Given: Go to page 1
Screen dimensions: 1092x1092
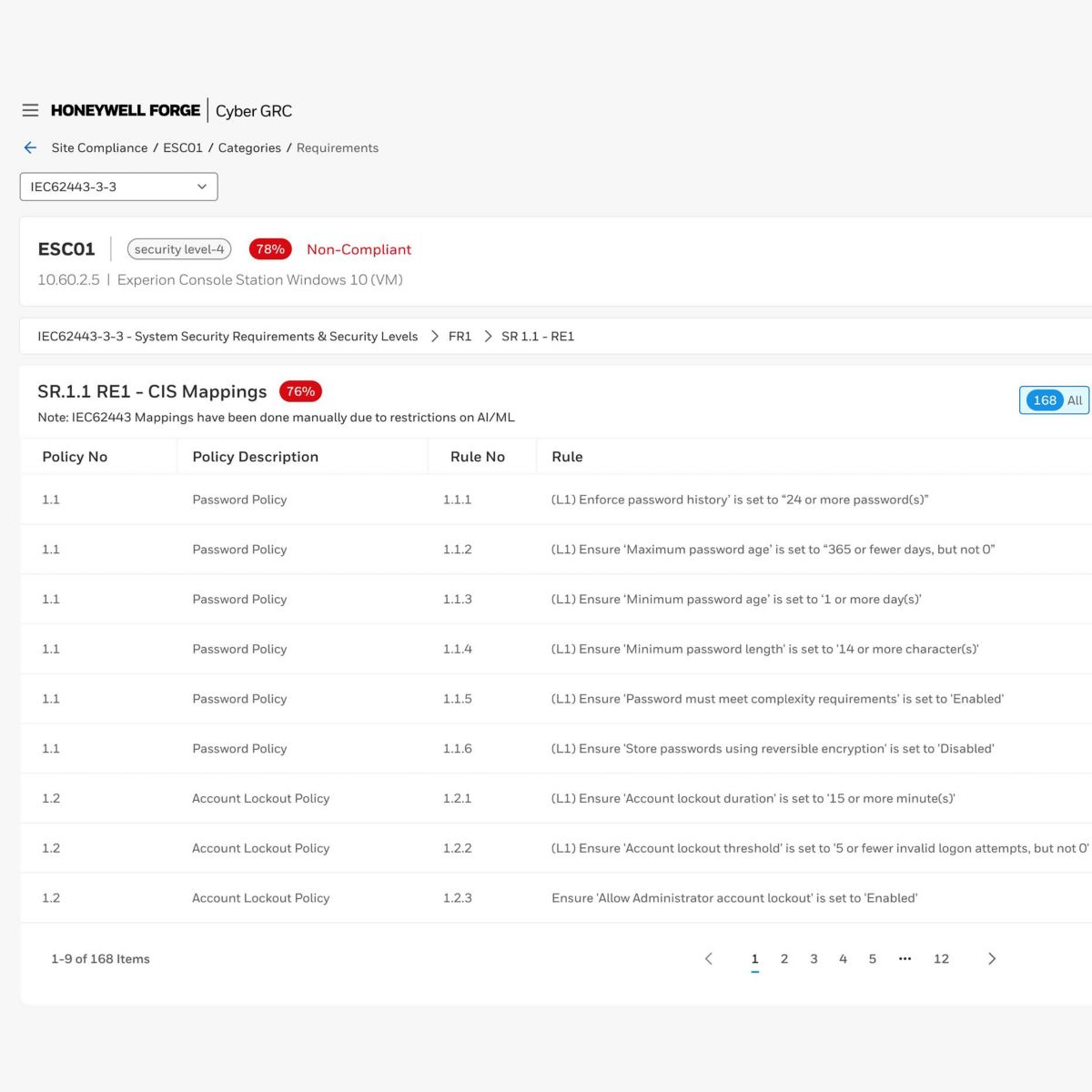Looking at the screenshot, I should (x=754, y=958).
